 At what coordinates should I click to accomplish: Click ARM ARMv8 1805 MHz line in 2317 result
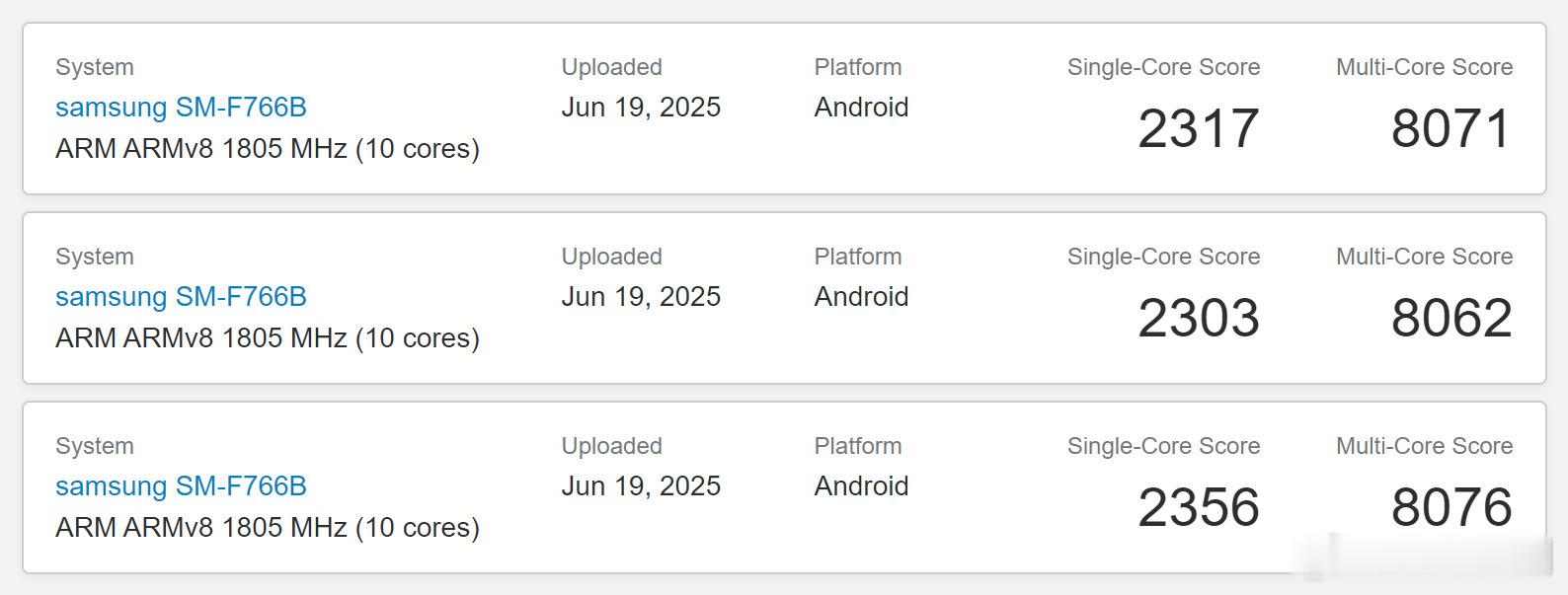pyautogui.click(x=268, y=149)
